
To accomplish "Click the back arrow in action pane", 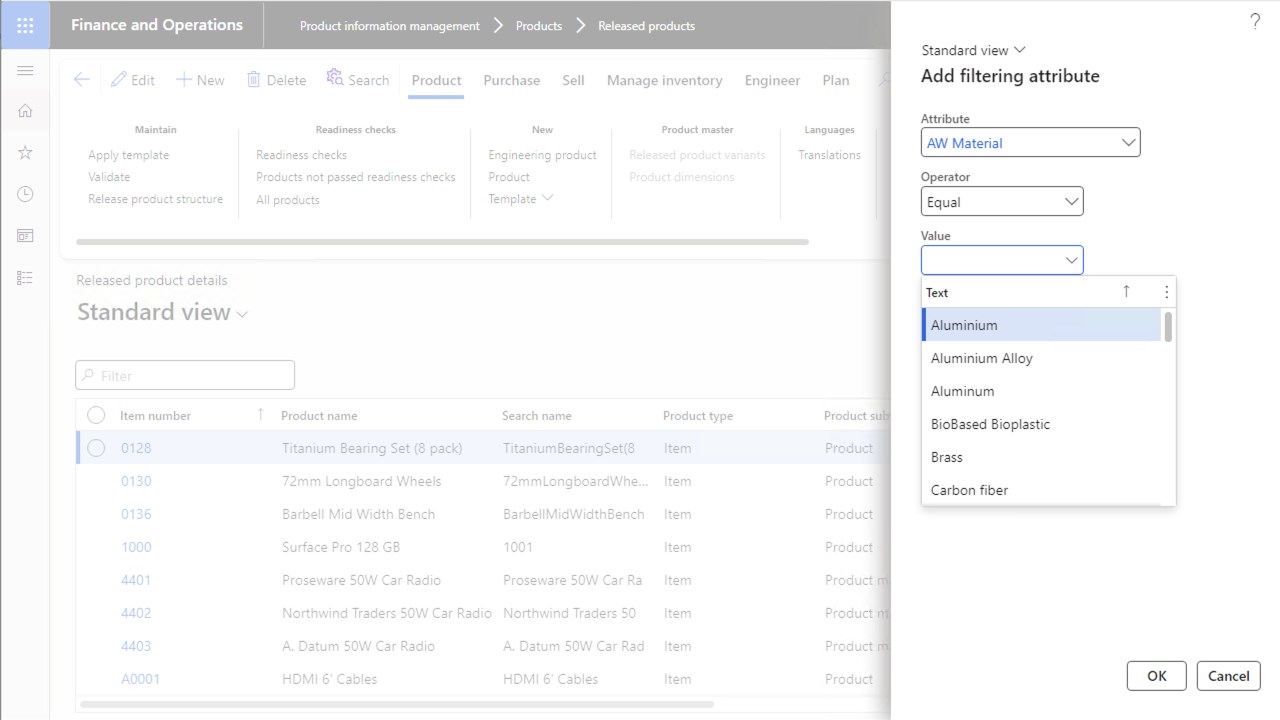I will [x=82, y=80].
